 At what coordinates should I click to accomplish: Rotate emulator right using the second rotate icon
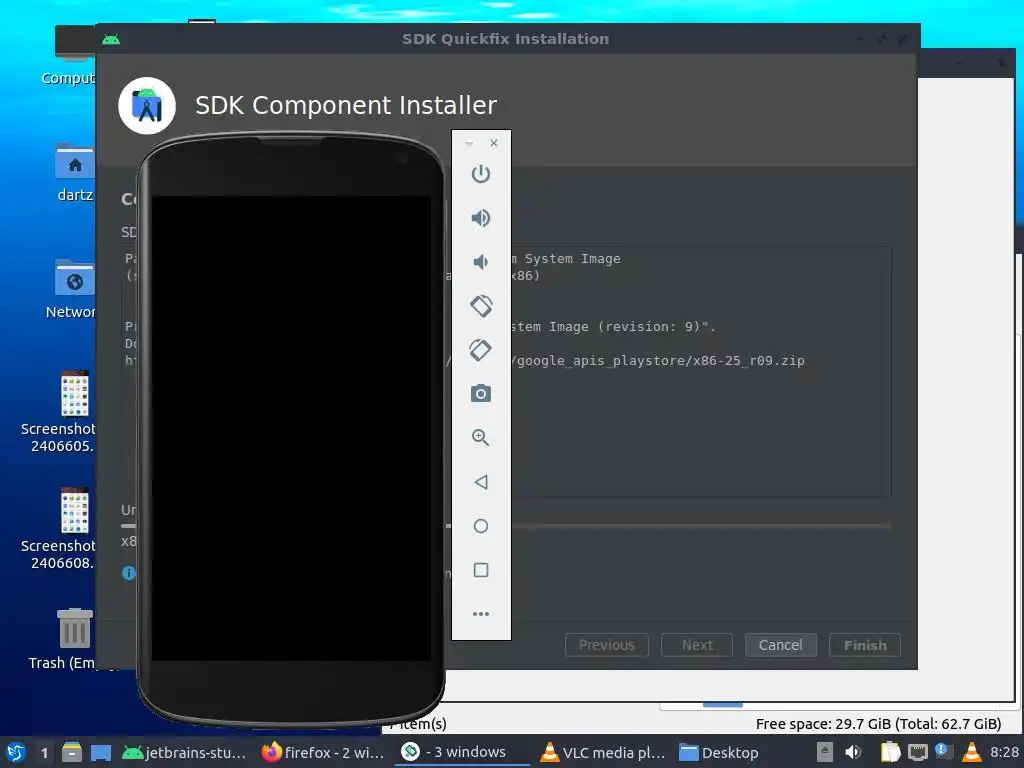(x=481, y=349)
